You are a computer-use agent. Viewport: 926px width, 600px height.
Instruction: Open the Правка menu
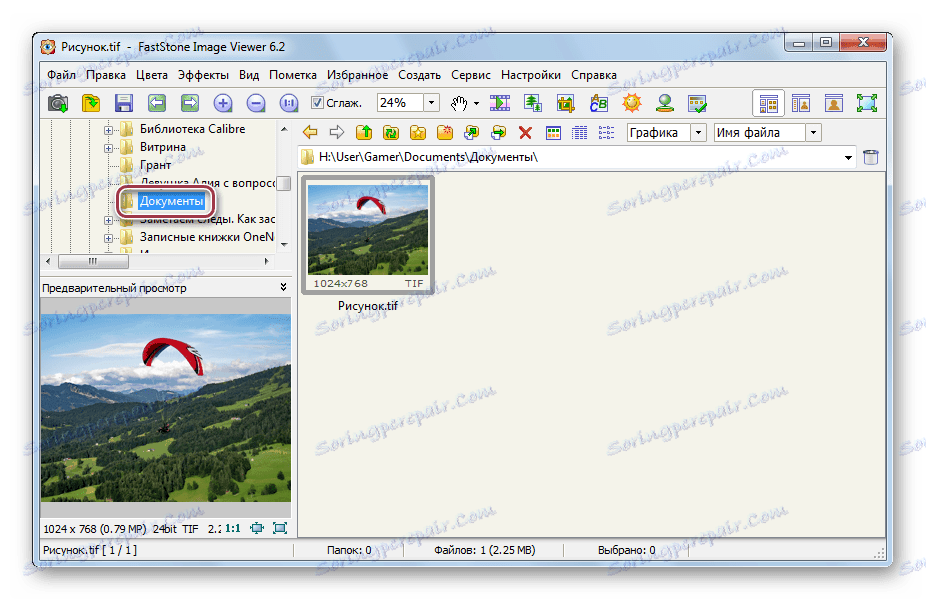coord(106,75)
